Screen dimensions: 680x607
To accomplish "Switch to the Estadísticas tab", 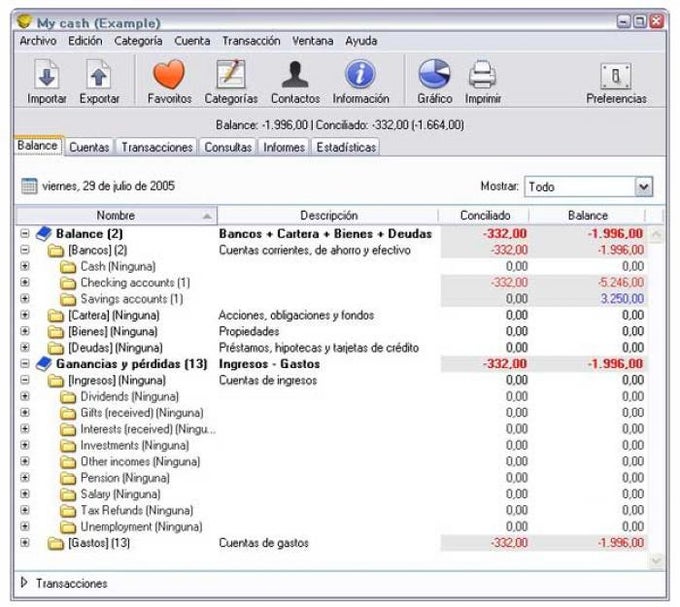I will point(346,147).
